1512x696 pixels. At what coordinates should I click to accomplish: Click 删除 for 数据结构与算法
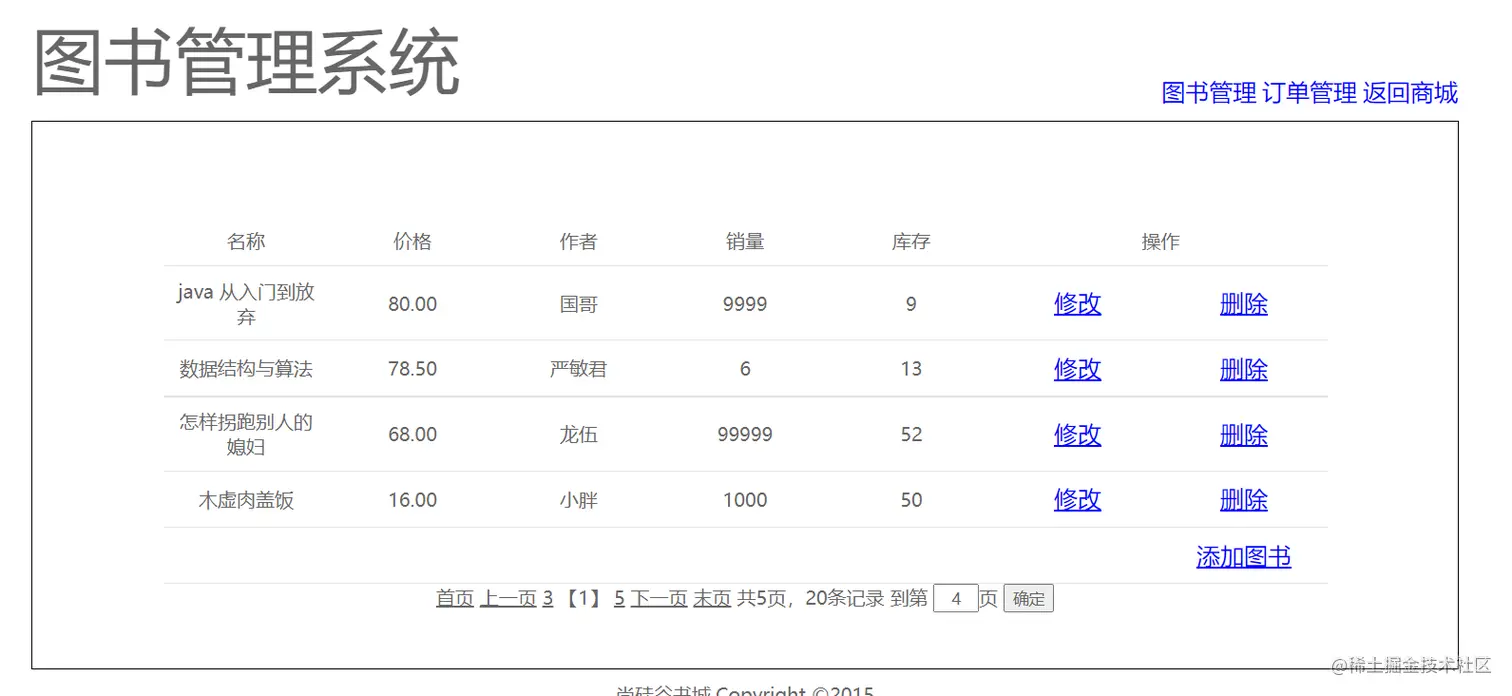(x=1243, y=369)
